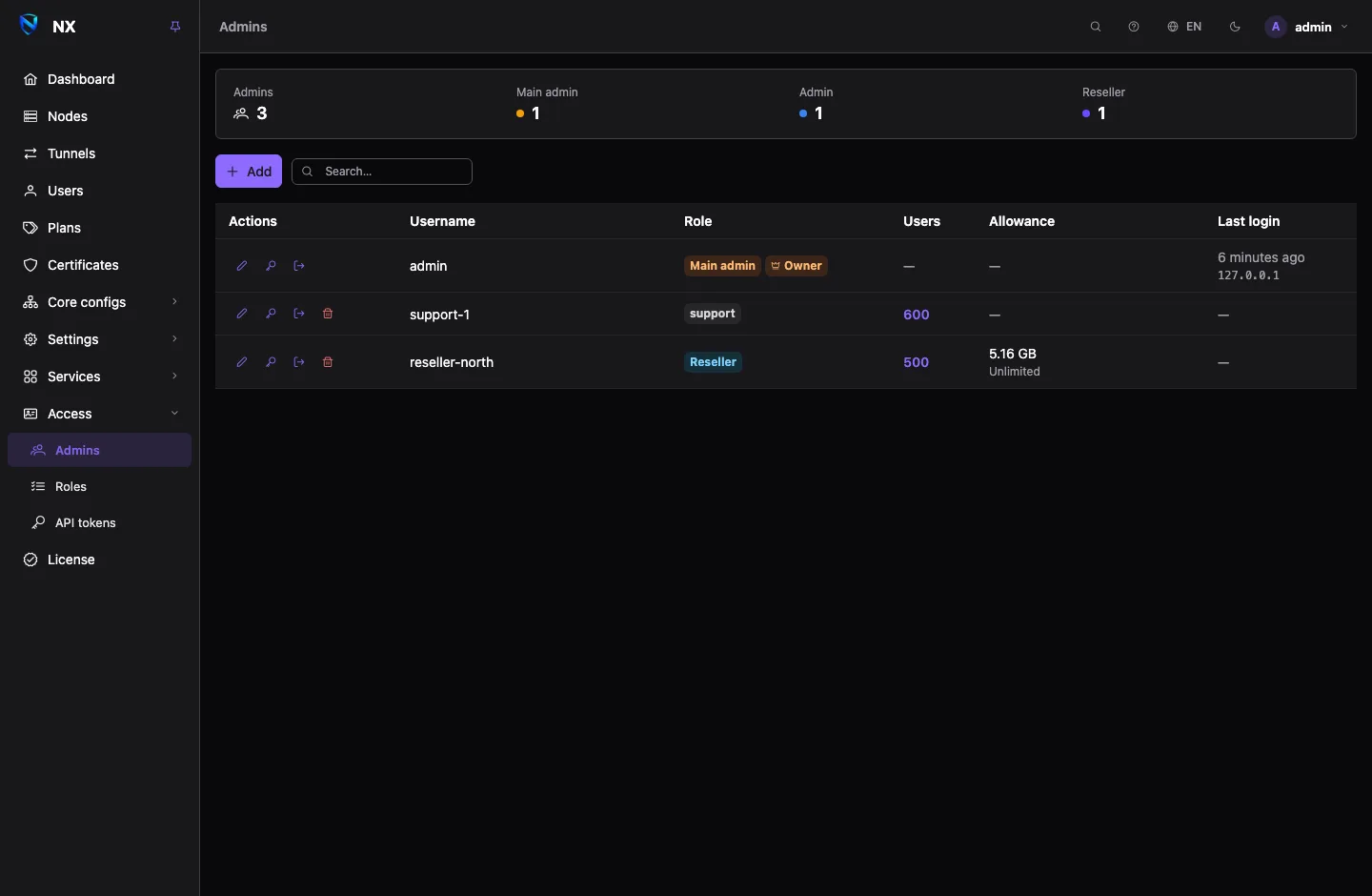Image resolution: width=1372 pixels, height=896 pixels.
Task: Click the NX shield logo
Action: (x=30, y=26)
